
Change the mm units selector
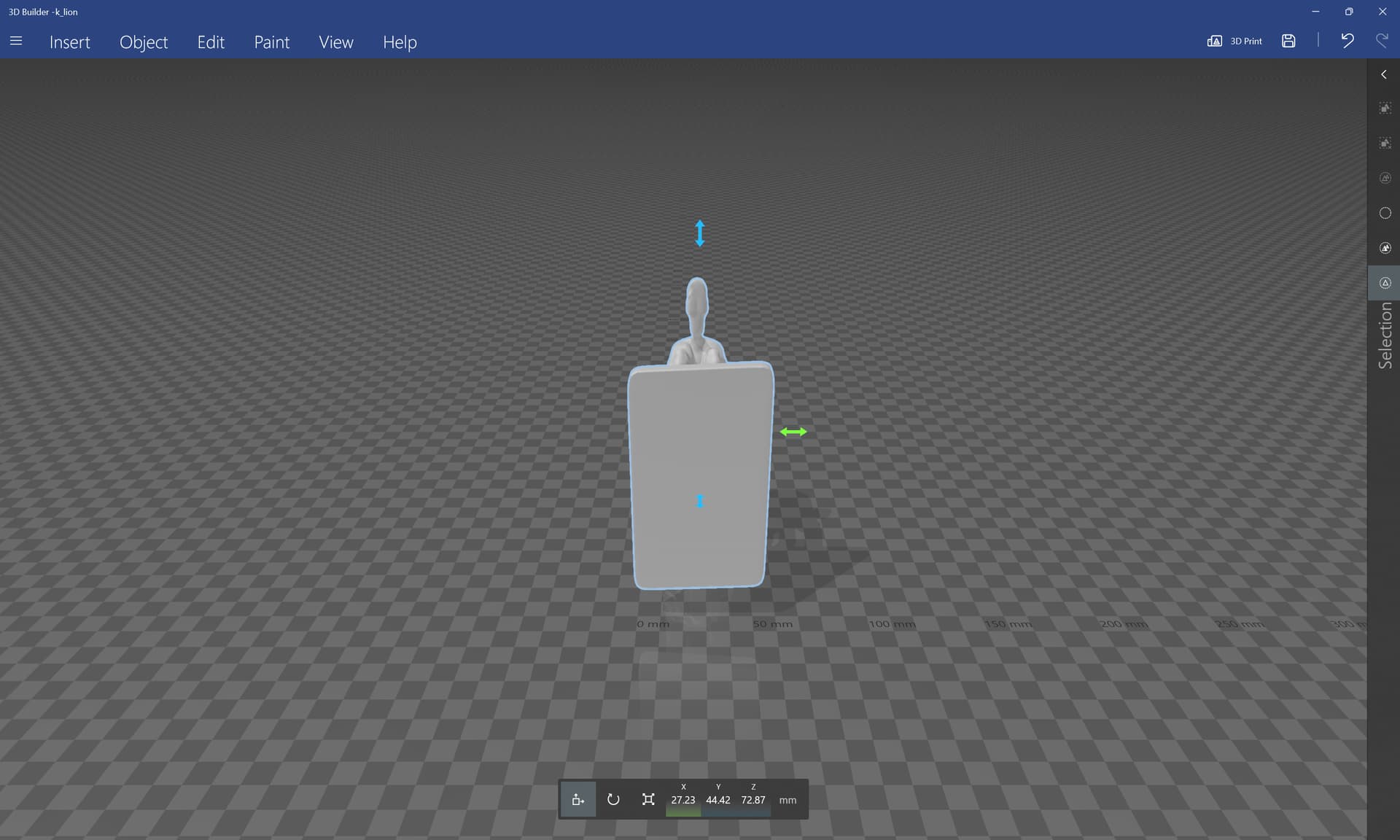(x=787, y=800)
